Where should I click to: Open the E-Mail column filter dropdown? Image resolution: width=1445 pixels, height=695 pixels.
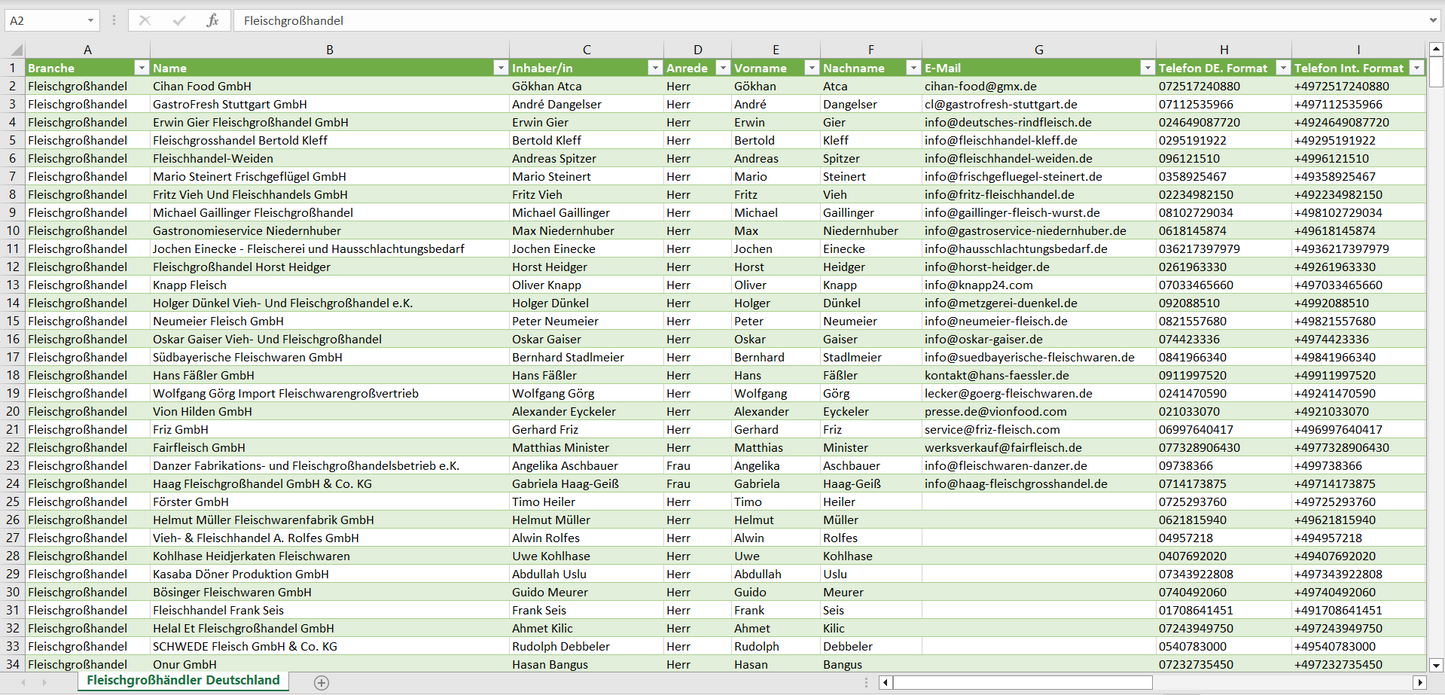click(1146, 68)
